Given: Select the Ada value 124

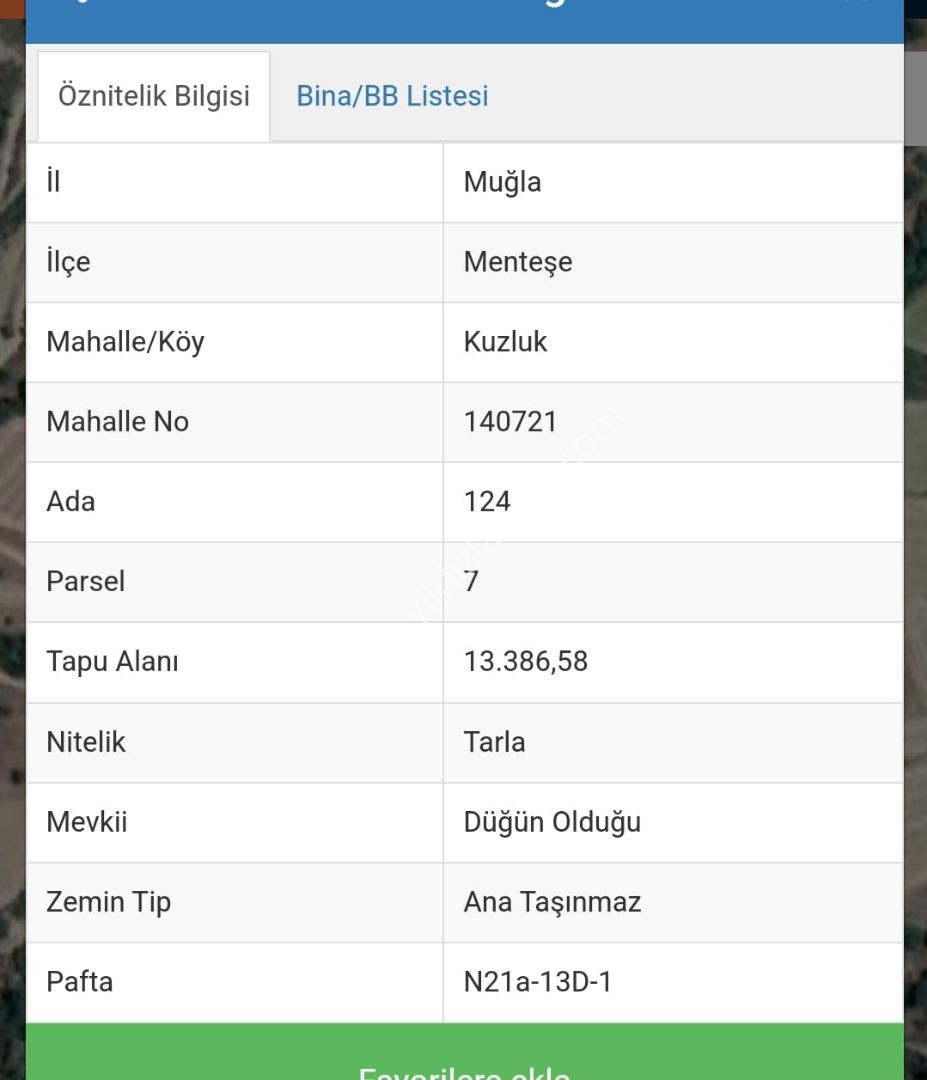Looking at the screenshot, I should [487, 501].
